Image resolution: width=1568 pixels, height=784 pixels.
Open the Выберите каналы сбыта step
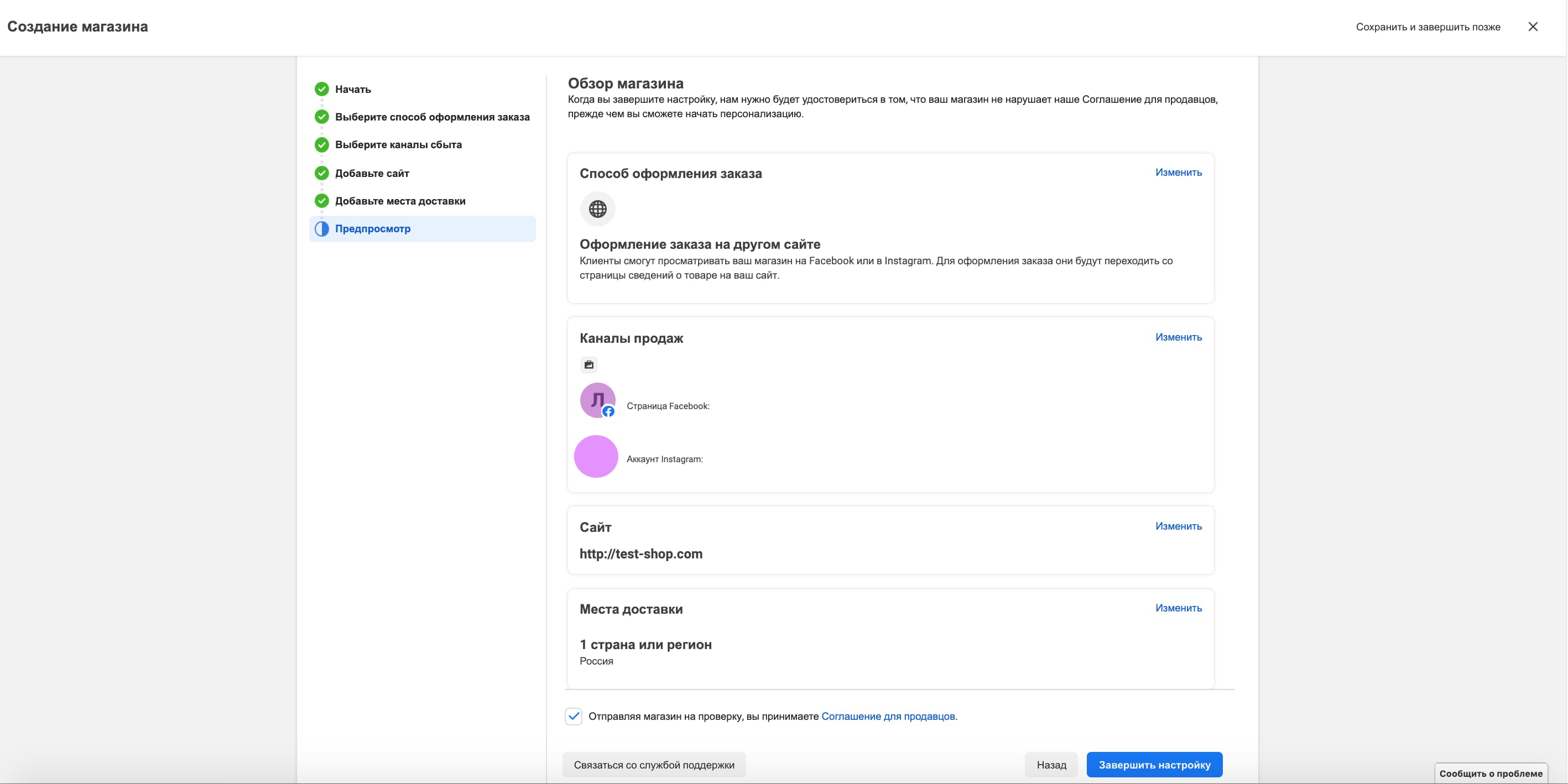point(398,144)
